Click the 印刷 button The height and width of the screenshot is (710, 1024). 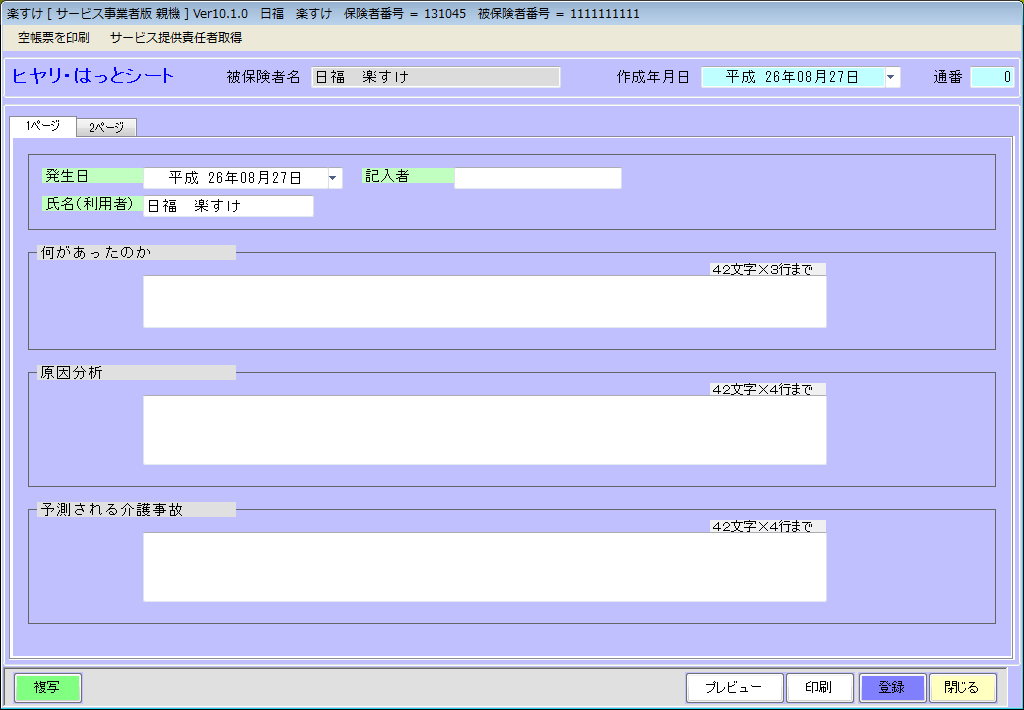coord(820,688)
